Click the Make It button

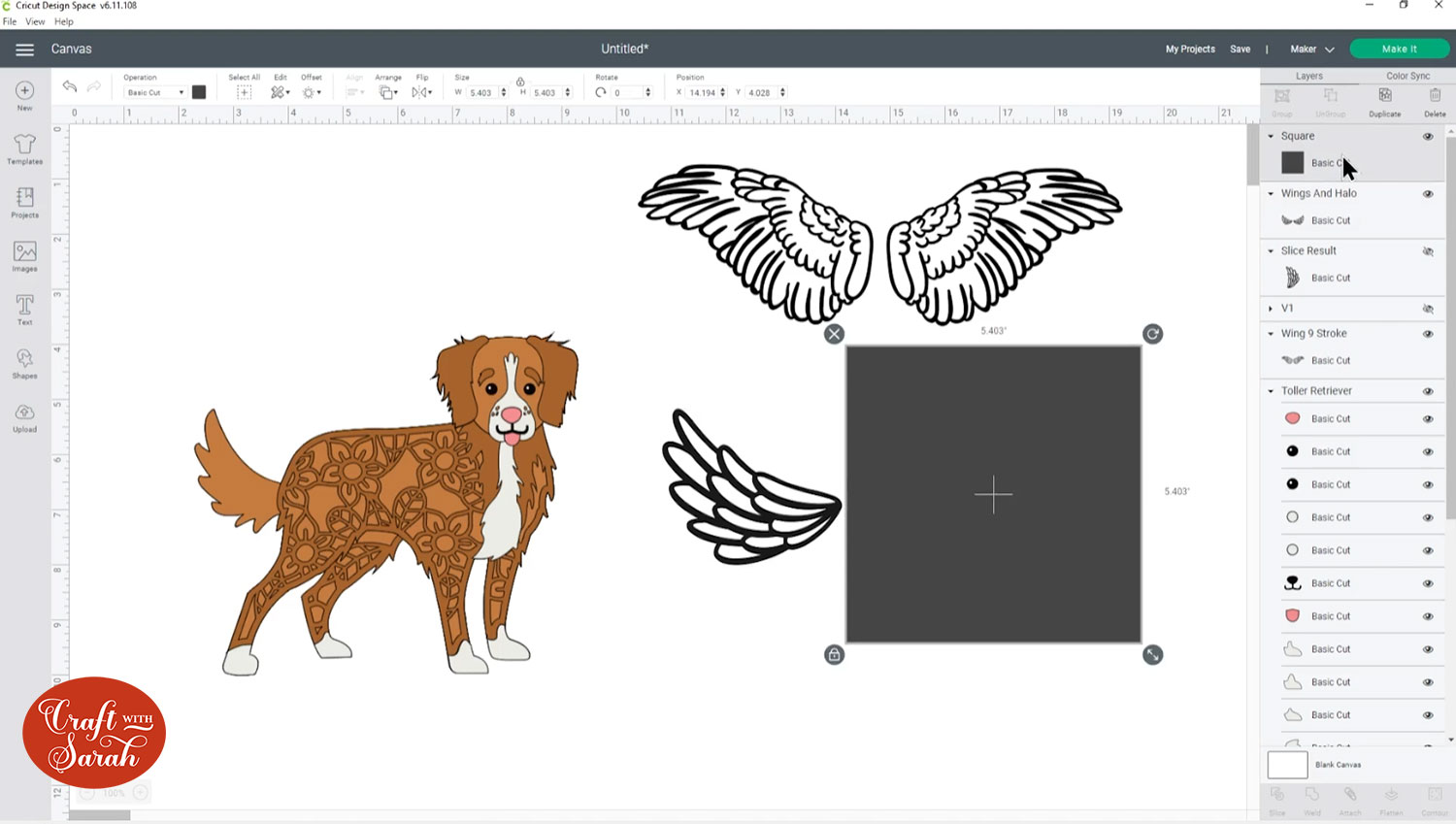pyautogui.click(x=1400, y=48)
